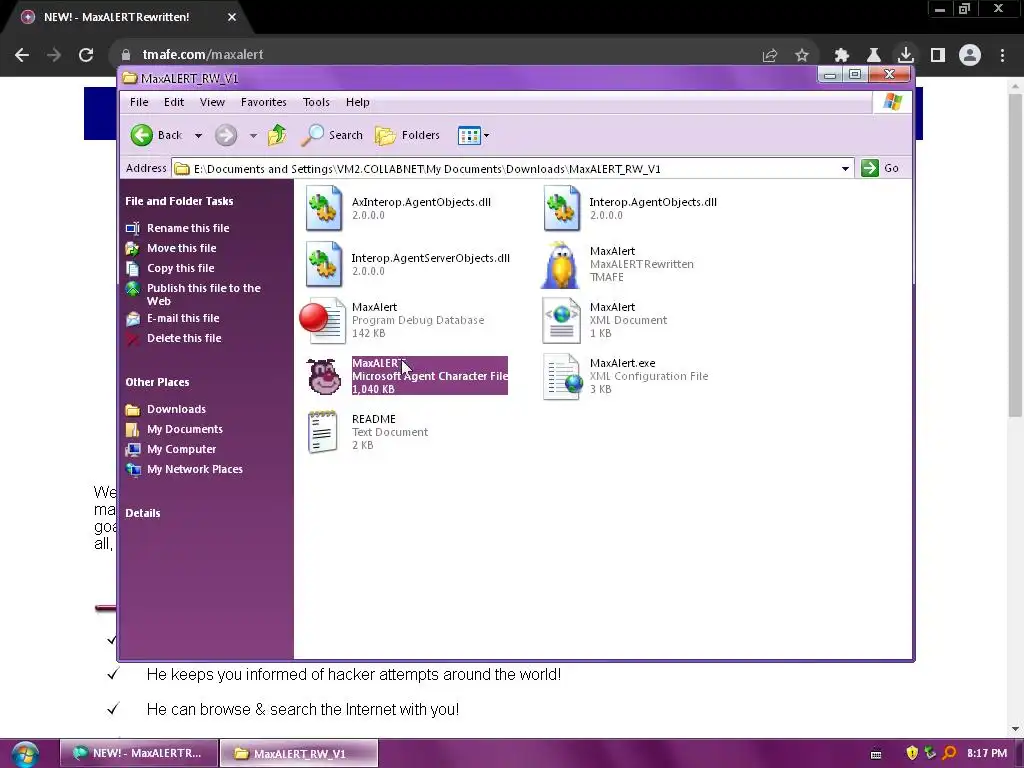Click Chrome back navigation arrow
Image resolution: width=1024 pixels, height=768 pixels.
22,55
